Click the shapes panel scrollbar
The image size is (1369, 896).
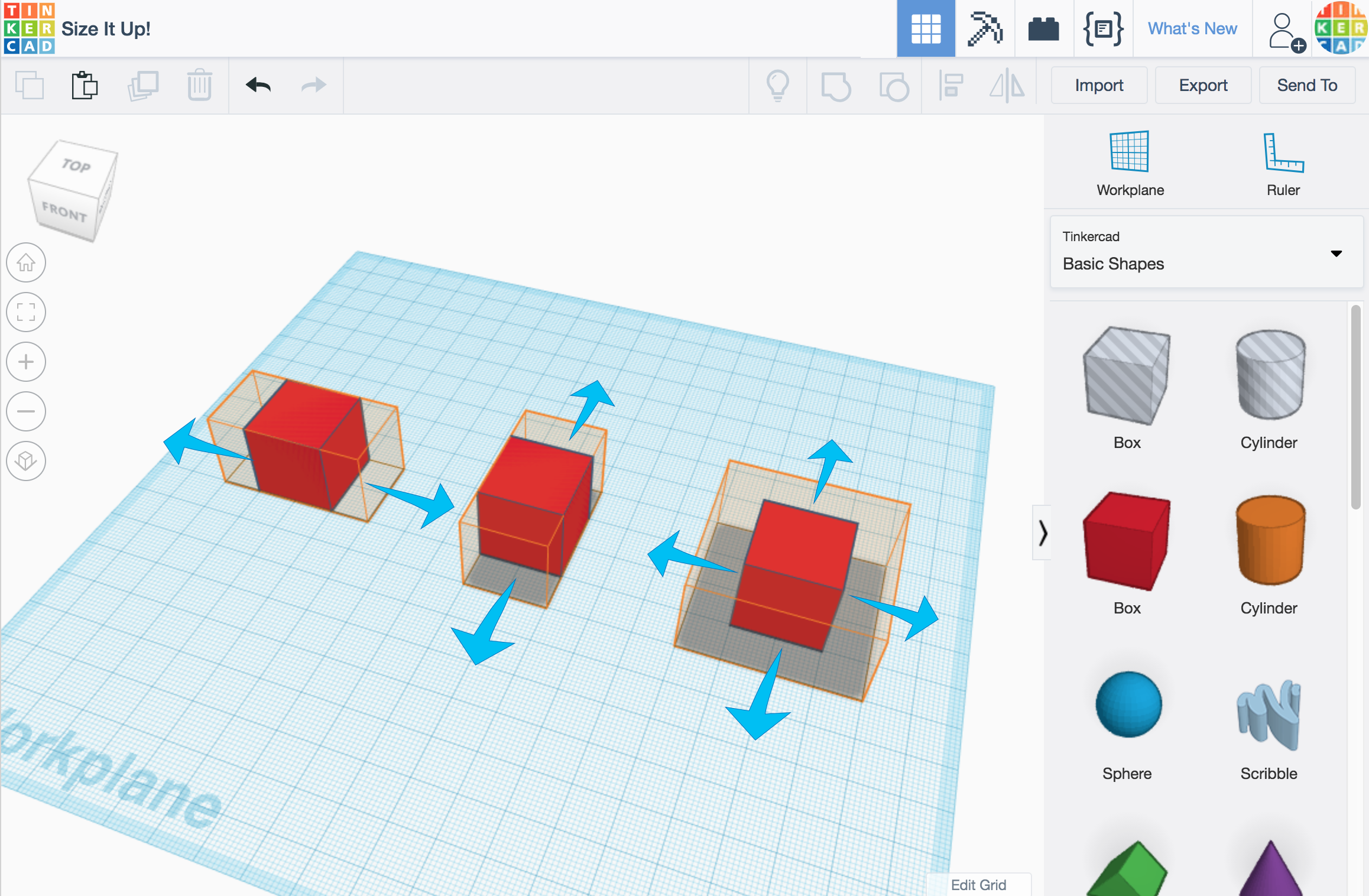(x=1355, y=407)
